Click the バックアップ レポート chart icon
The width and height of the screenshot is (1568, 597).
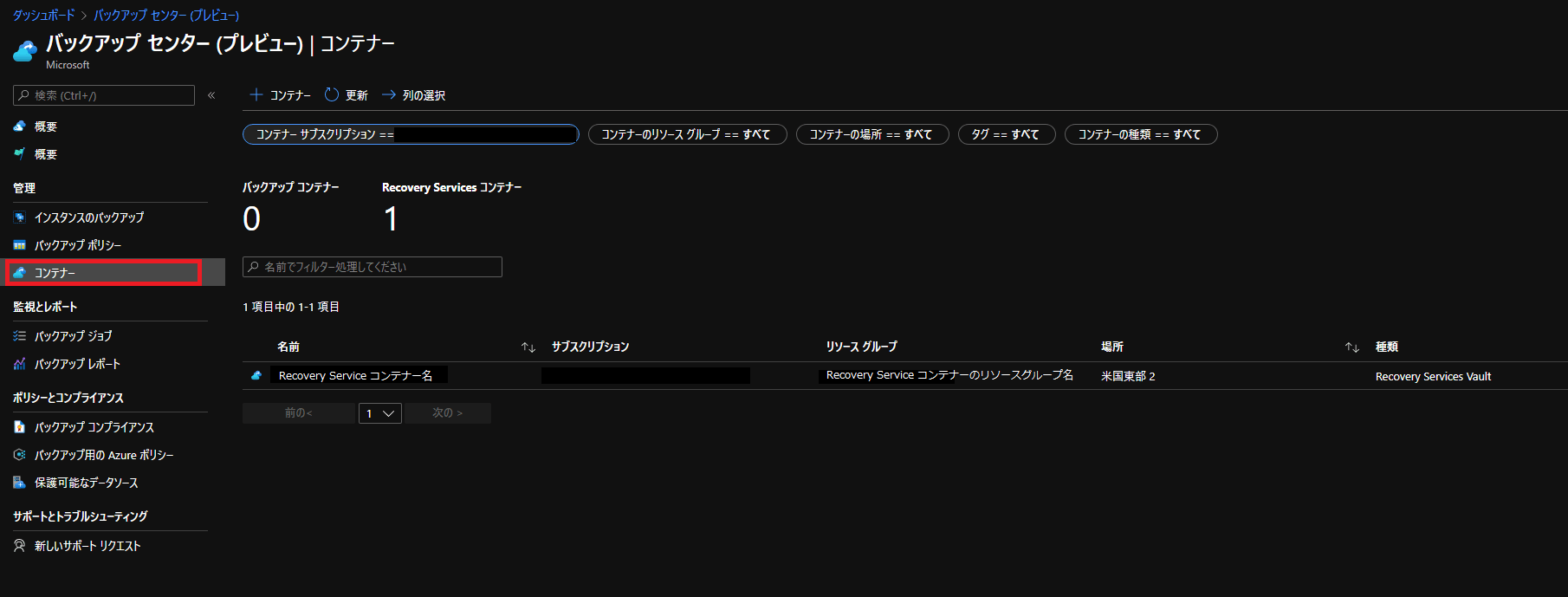[x=19, y=364]
